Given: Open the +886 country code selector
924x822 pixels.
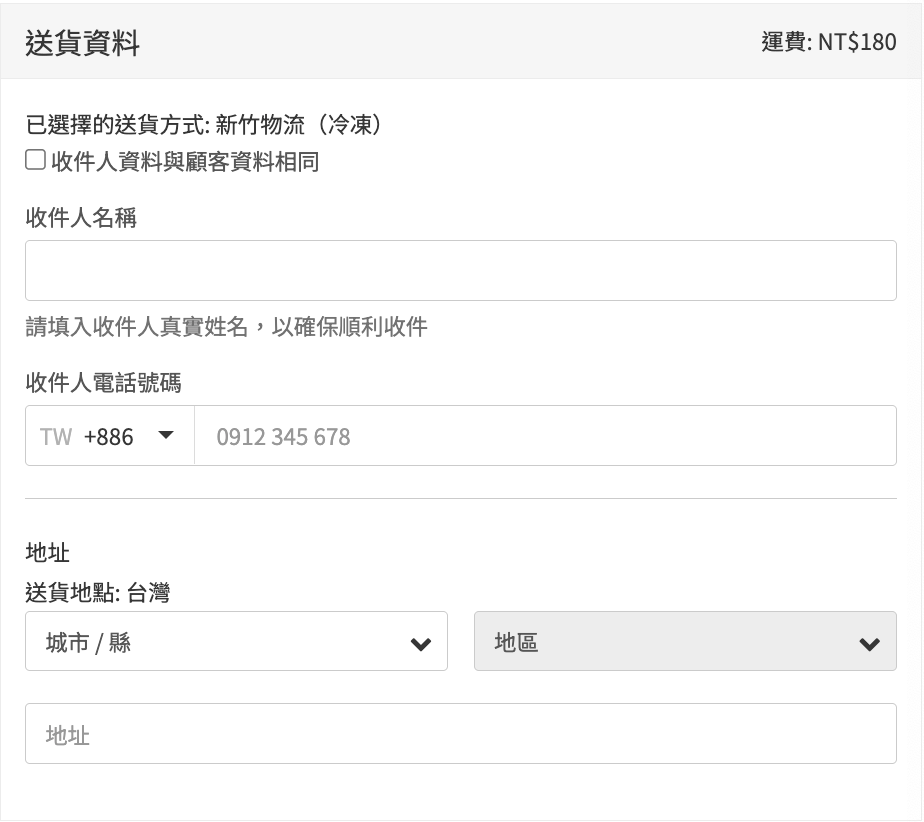Looking at the screenshot, I should tap(109, 436).
